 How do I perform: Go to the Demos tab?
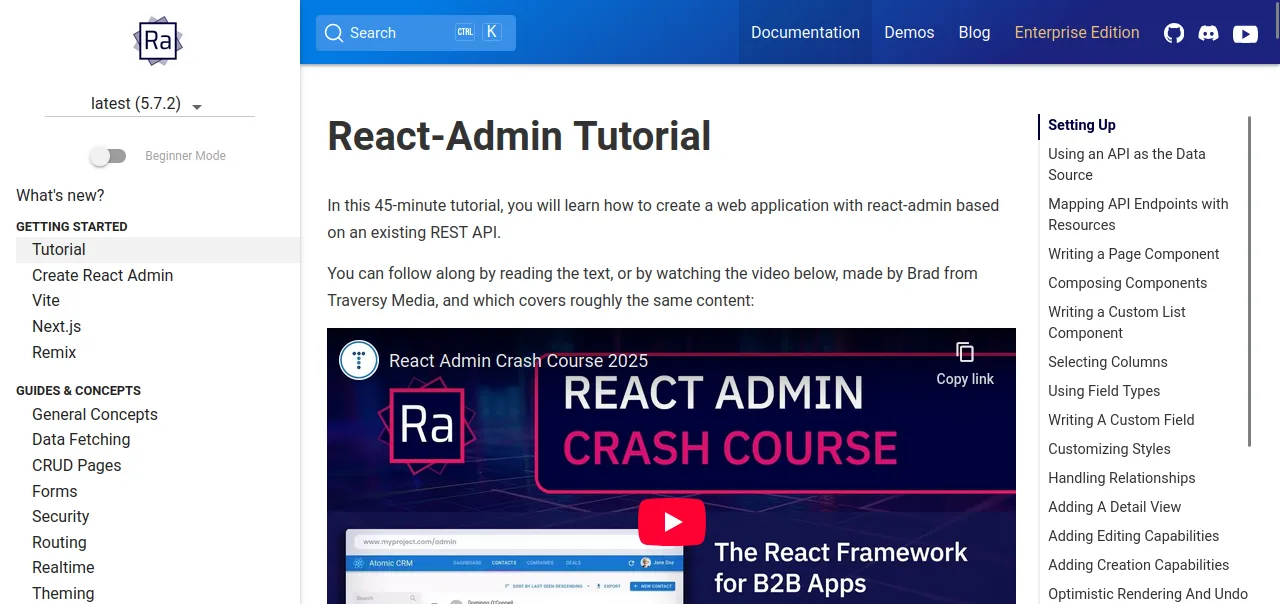tap(909, 33)
